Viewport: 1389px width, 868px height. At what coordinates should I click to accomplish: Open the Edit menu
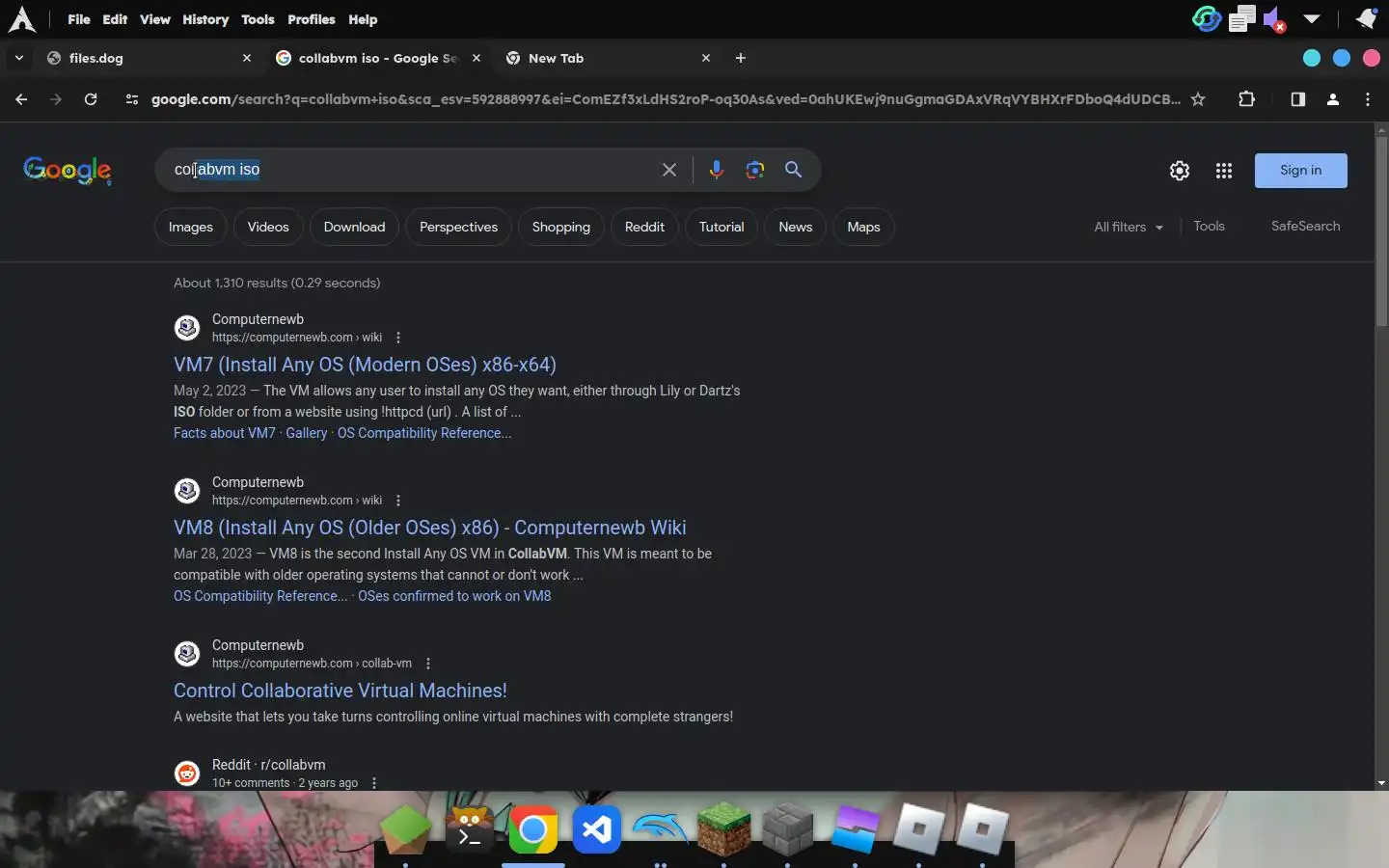pyautogui.click(x=115, y=19)
